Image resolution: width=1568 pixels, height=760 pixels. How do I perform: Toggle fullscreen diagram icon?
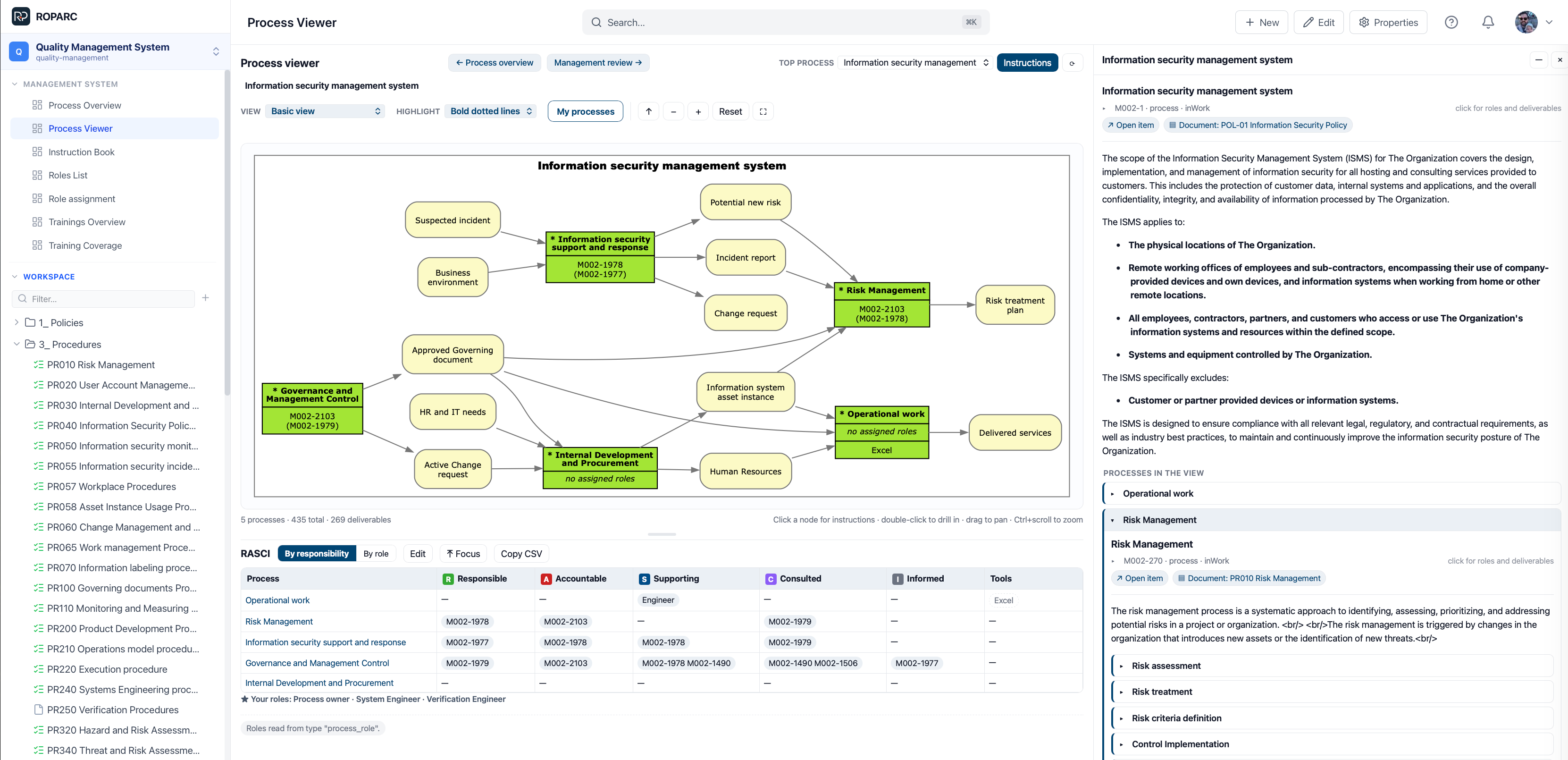click(763, 111)
